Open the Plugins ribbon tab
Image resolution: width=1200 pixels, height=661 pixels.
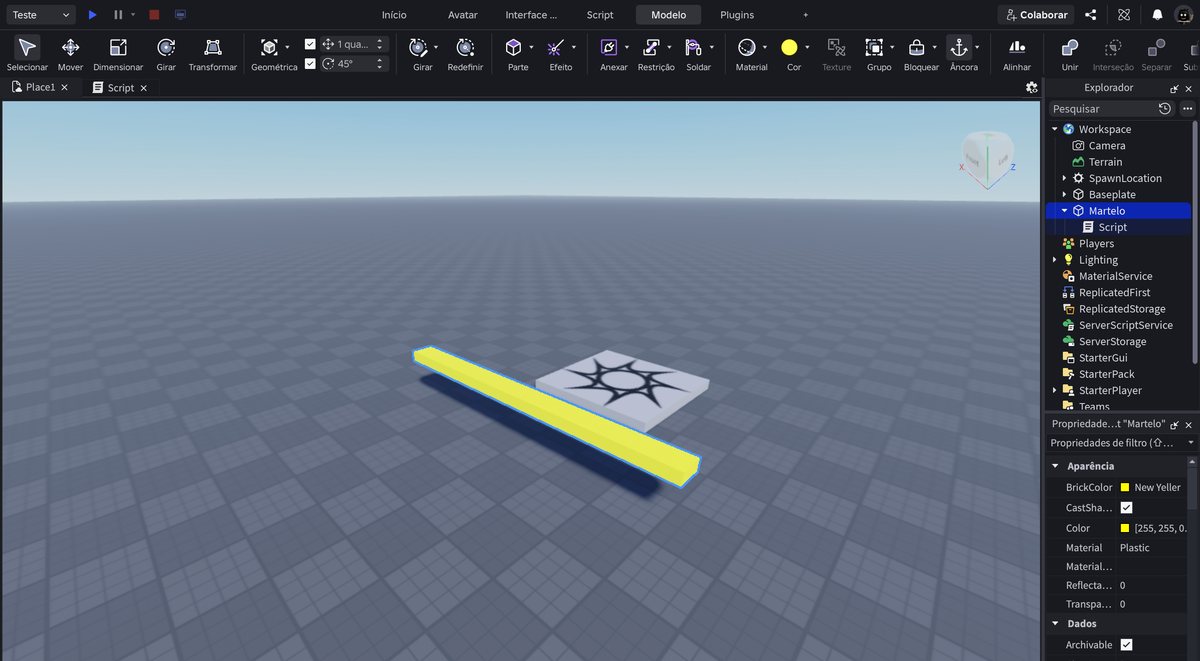point(737,15)
